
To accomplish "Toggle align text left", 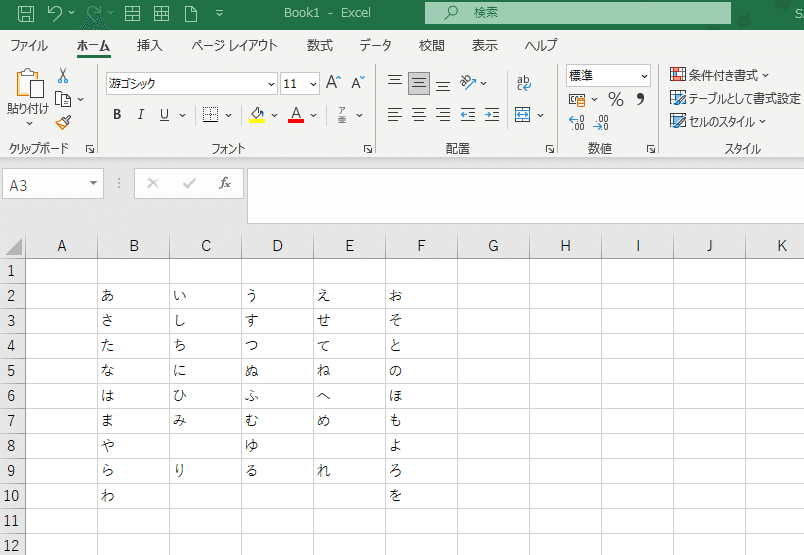I will tap(395, 114).
